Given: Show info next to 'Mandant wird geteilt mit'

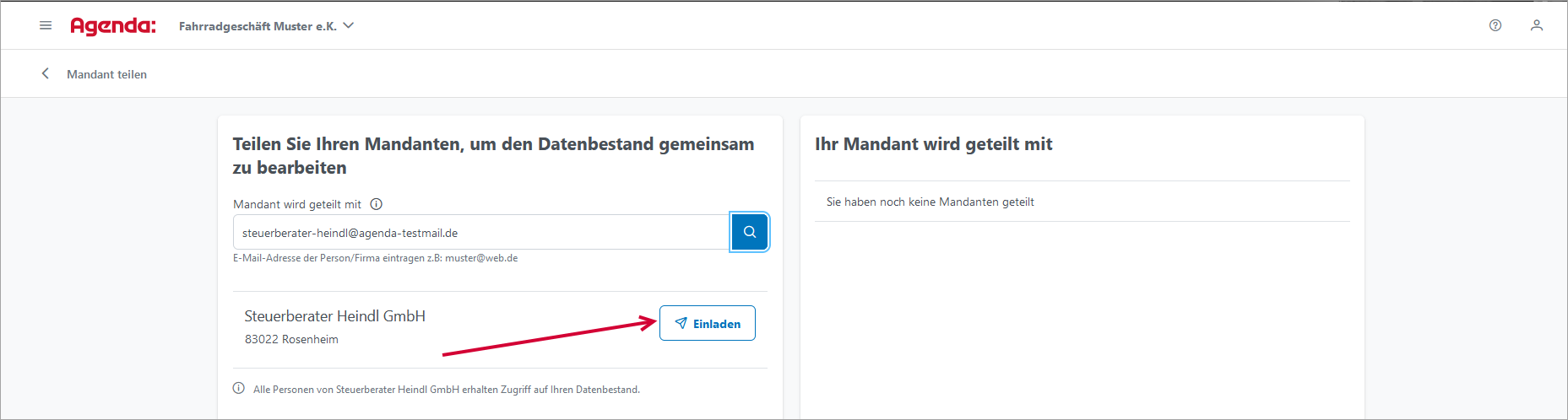Looking at the screenshot, I should tap(377, 204).
